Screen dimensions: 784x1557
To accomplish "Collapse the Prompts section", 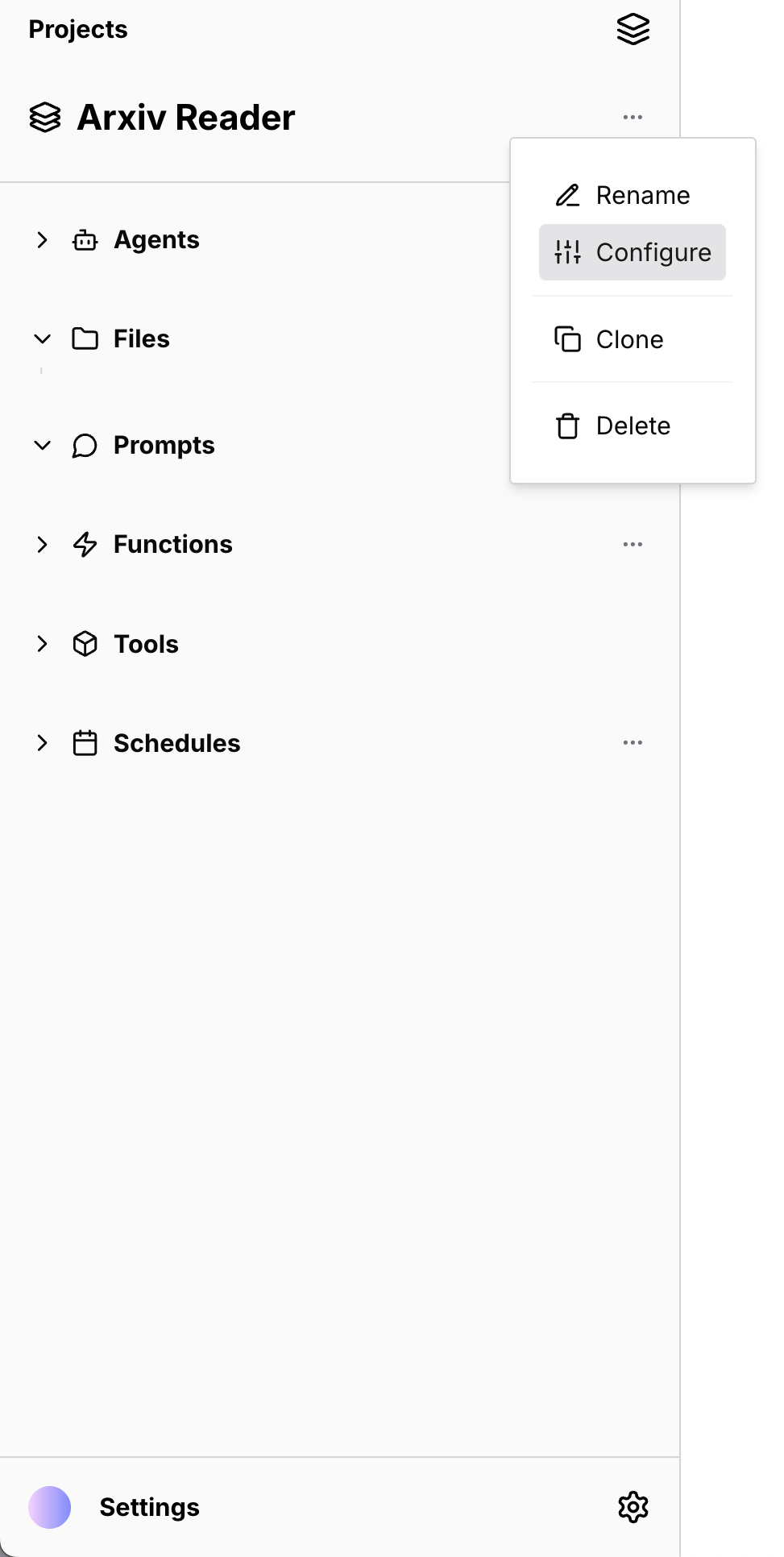I will (x=43, y=445).
